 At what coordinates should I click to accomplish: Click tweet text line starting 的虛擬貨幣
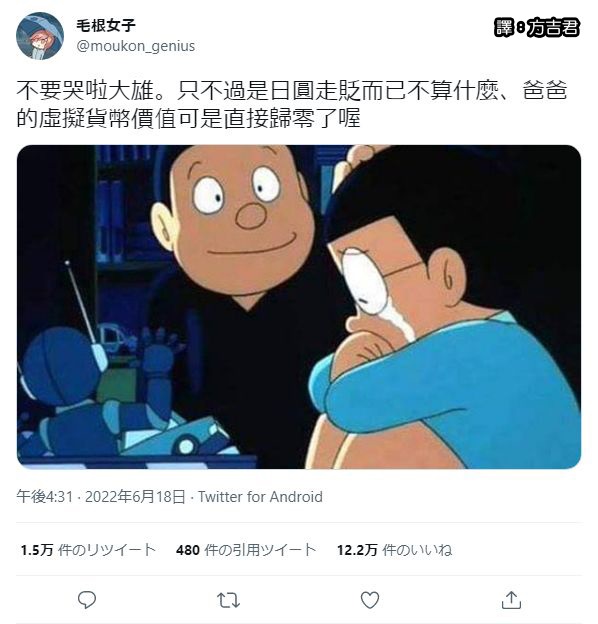(188, 118)
